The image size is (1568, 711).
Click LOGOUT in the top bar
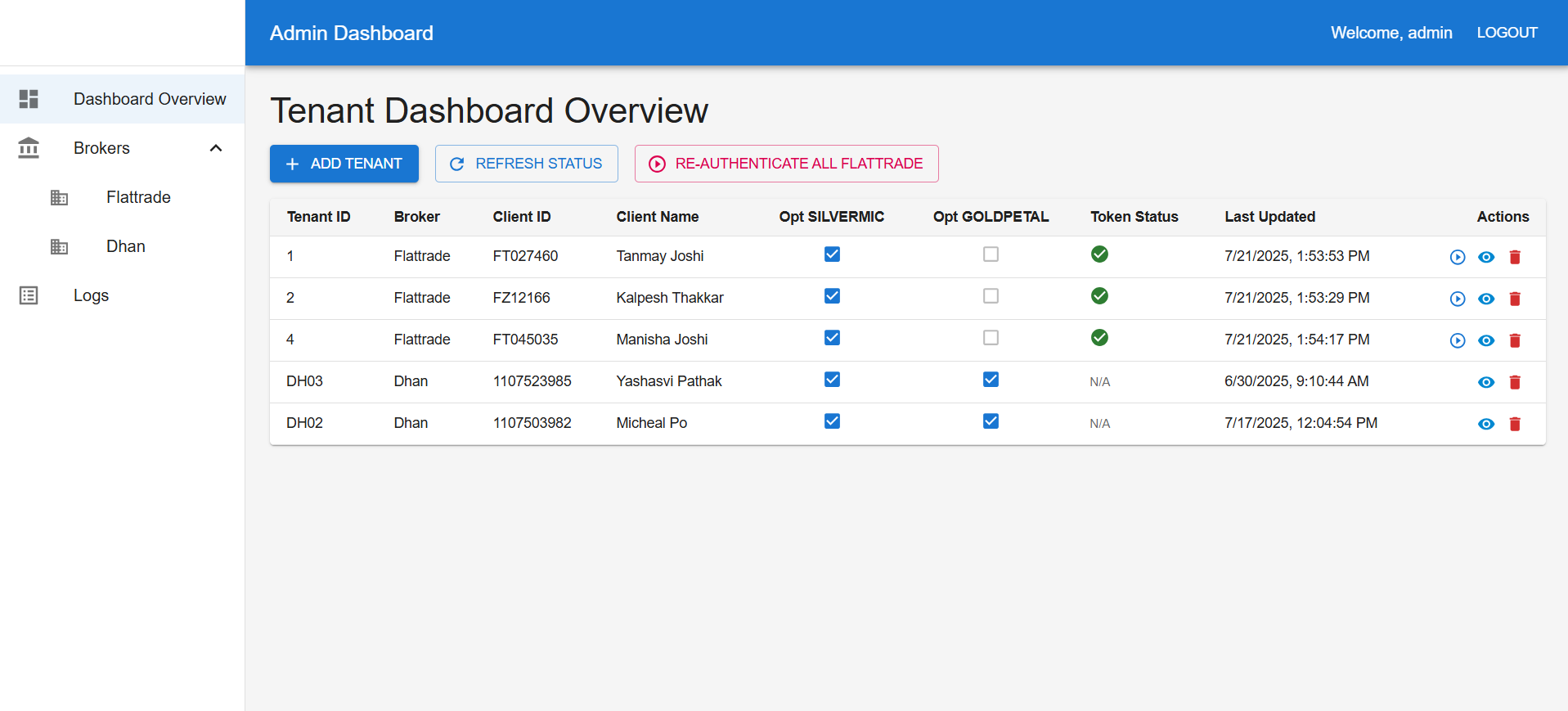[x=1507, y=33]
